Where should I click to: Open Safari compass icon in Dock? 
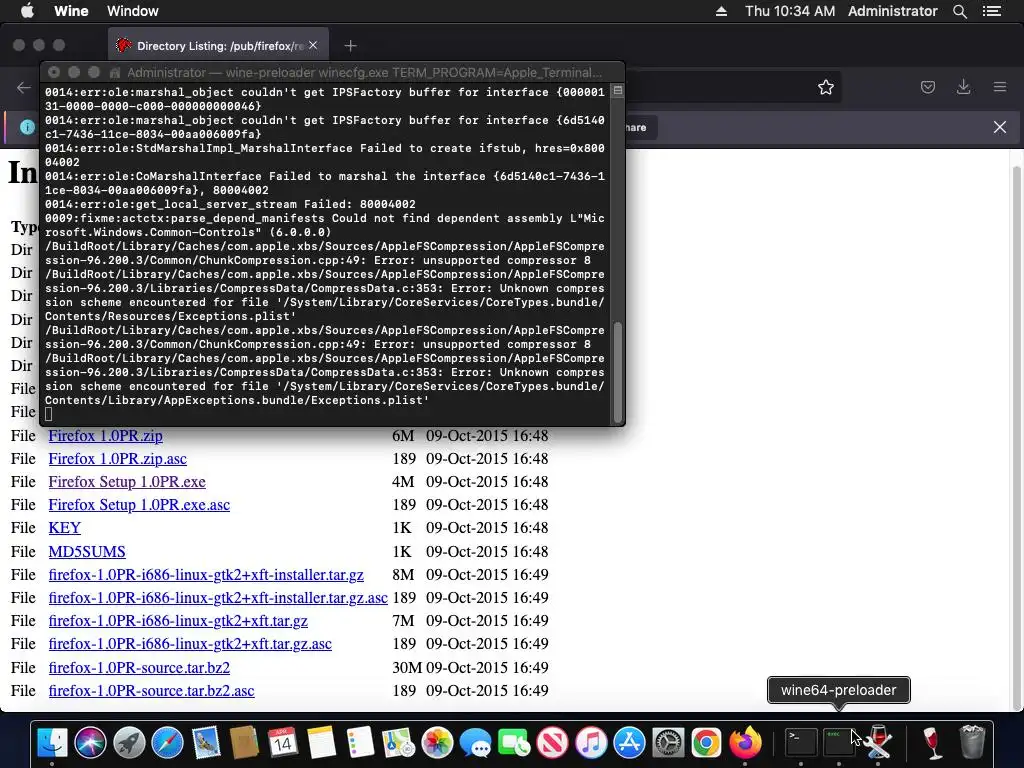[167, 743]
